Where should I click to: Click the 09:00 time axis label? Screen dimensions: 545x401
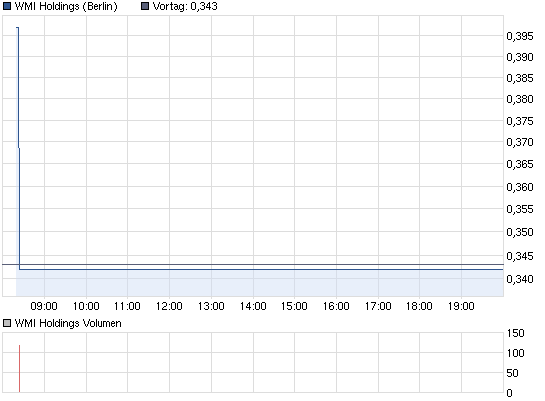pos(44,306)
